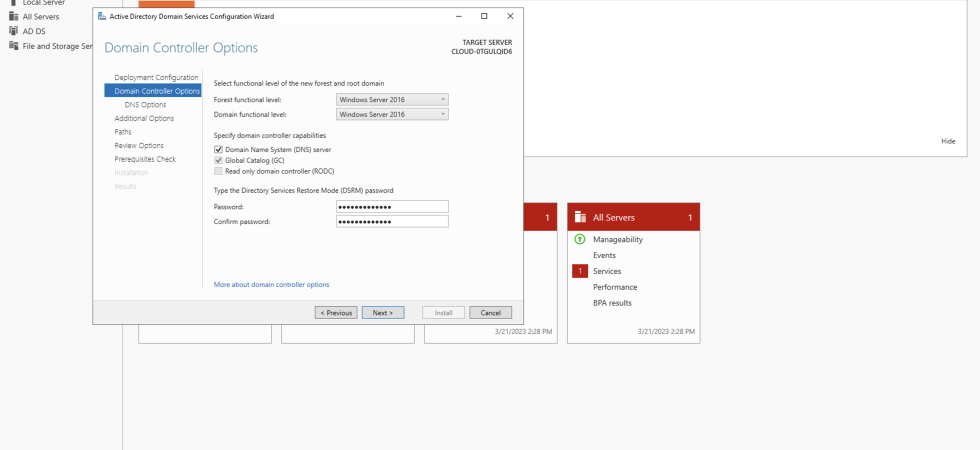Open More about domain controller options link
Image resolution: width=980 pixels, height=450 pixels.
tap(271, 284)
